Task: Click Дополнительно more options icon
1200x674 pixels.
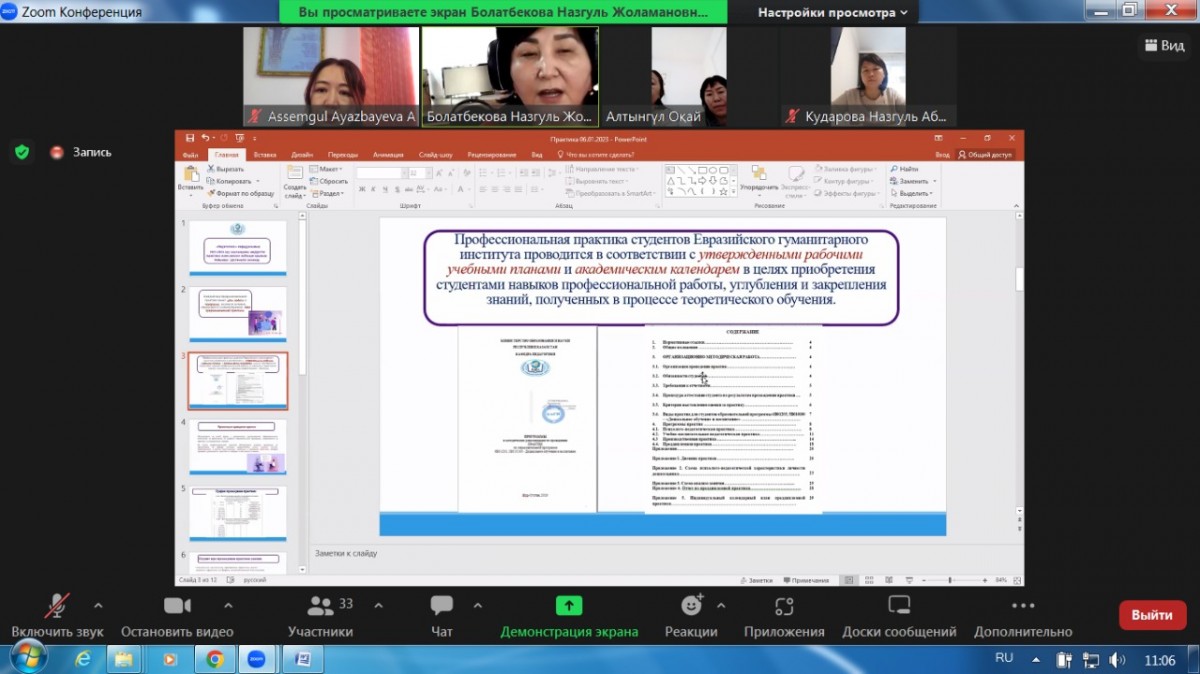Action: click(x=1023, y=606)
